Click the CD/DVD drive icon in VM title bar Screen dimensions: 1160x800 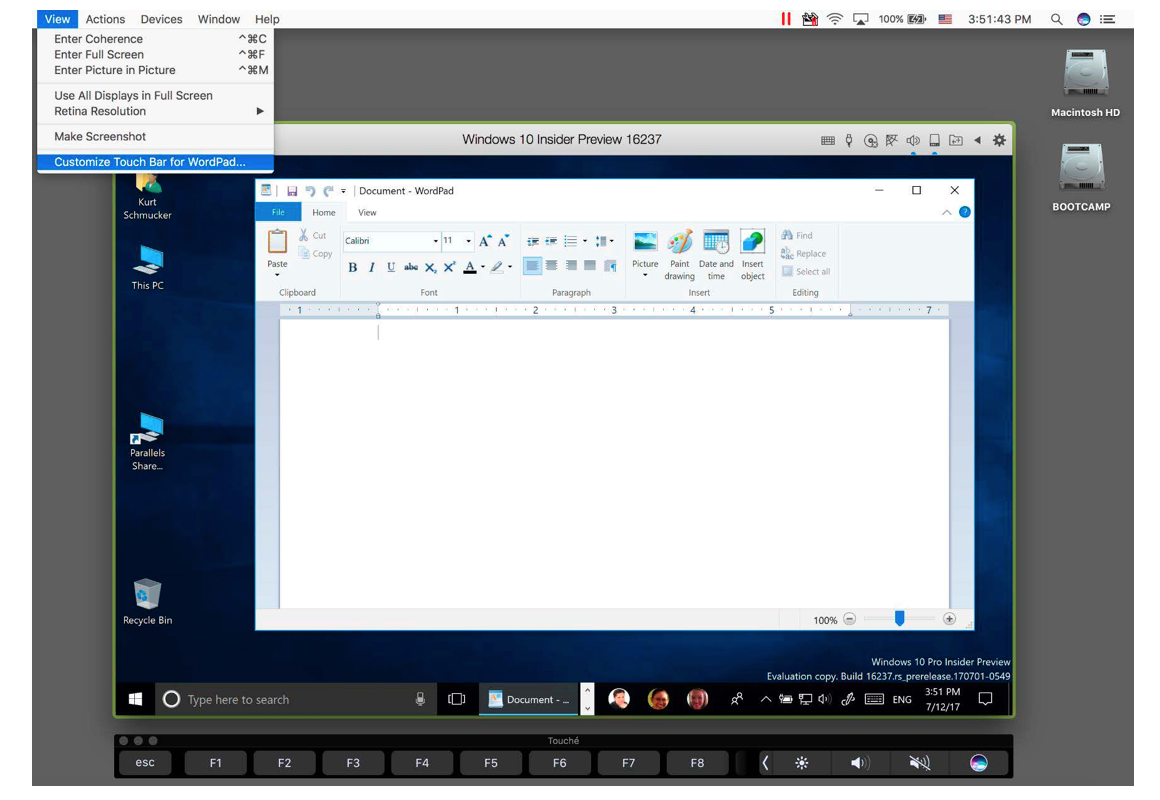coord(871,141)
